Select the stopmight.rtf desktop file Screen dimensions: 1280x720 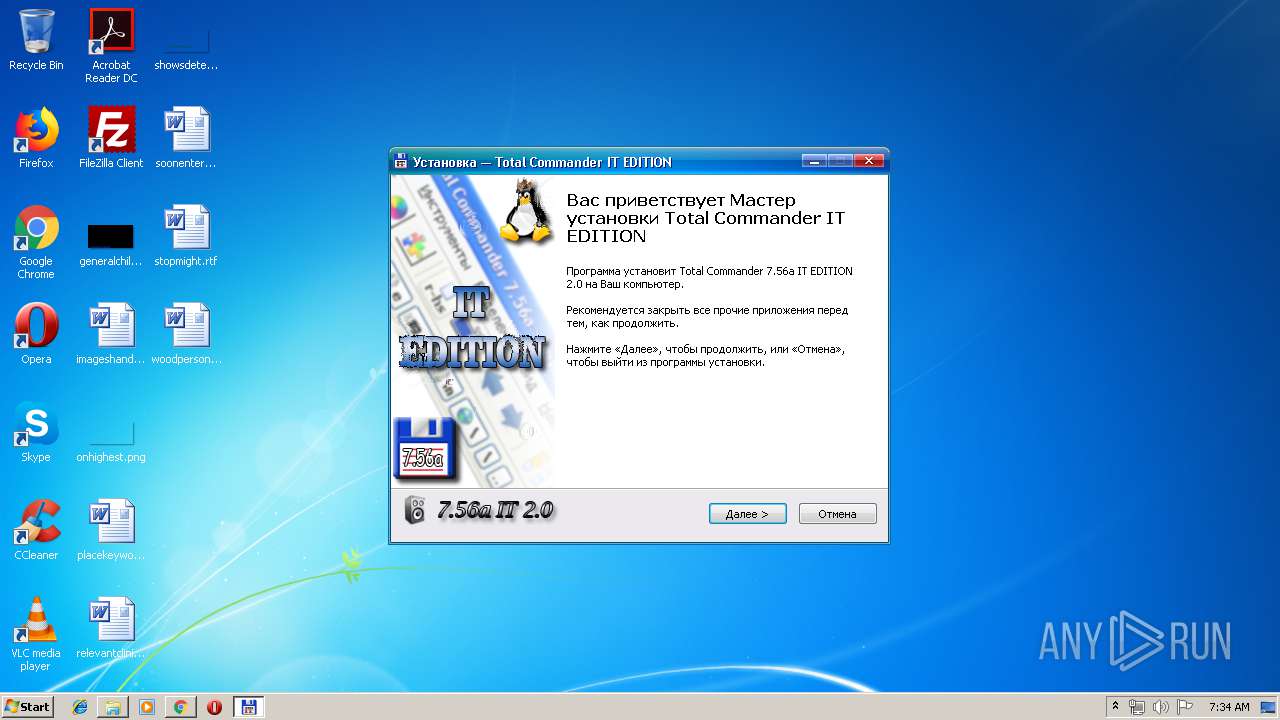click(x=186, y=236)
